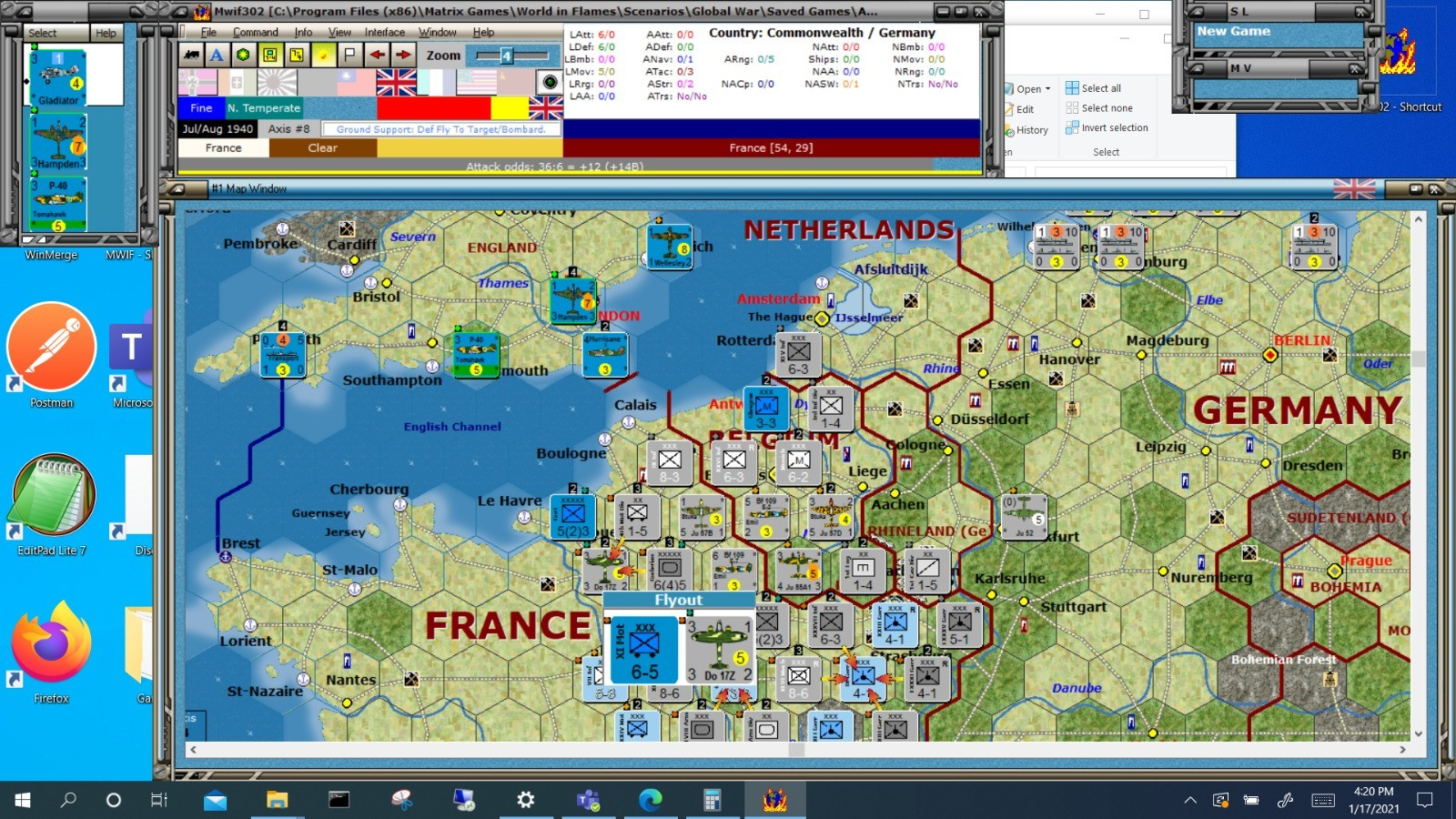Select the Chinese flag in flag row

(x=357, y=83)
